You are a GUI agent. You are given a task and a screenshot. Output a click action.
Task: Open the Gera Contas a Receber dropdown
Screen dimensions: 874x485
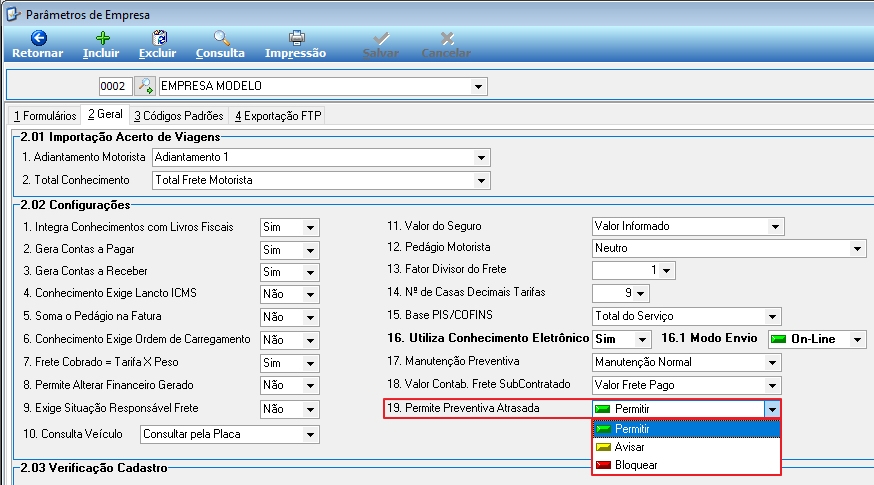pyautogui.click(x=310, y=273)
